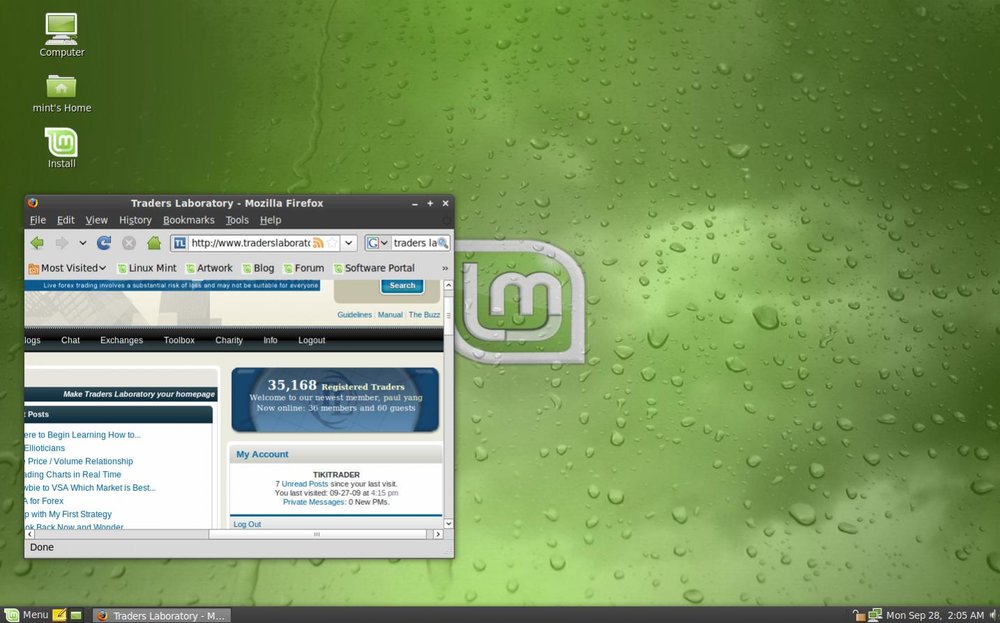Click Logout in site navigation bar
Screen dimensions: 1000x623
point(312,341)
